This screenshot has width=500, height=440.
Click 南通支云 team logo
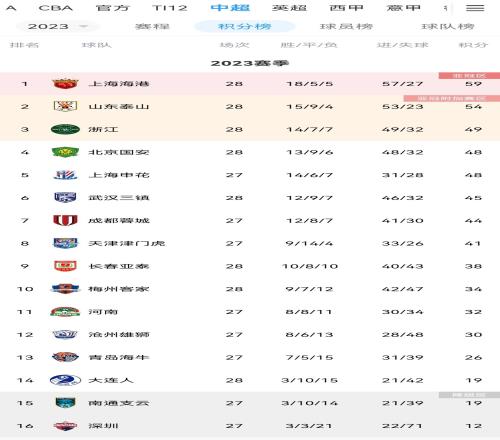coord(65,403)
